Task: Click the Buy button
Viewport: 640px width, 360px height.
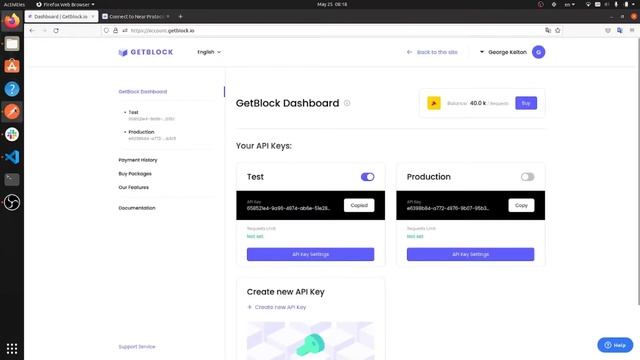Action: [x=526, y=103]
